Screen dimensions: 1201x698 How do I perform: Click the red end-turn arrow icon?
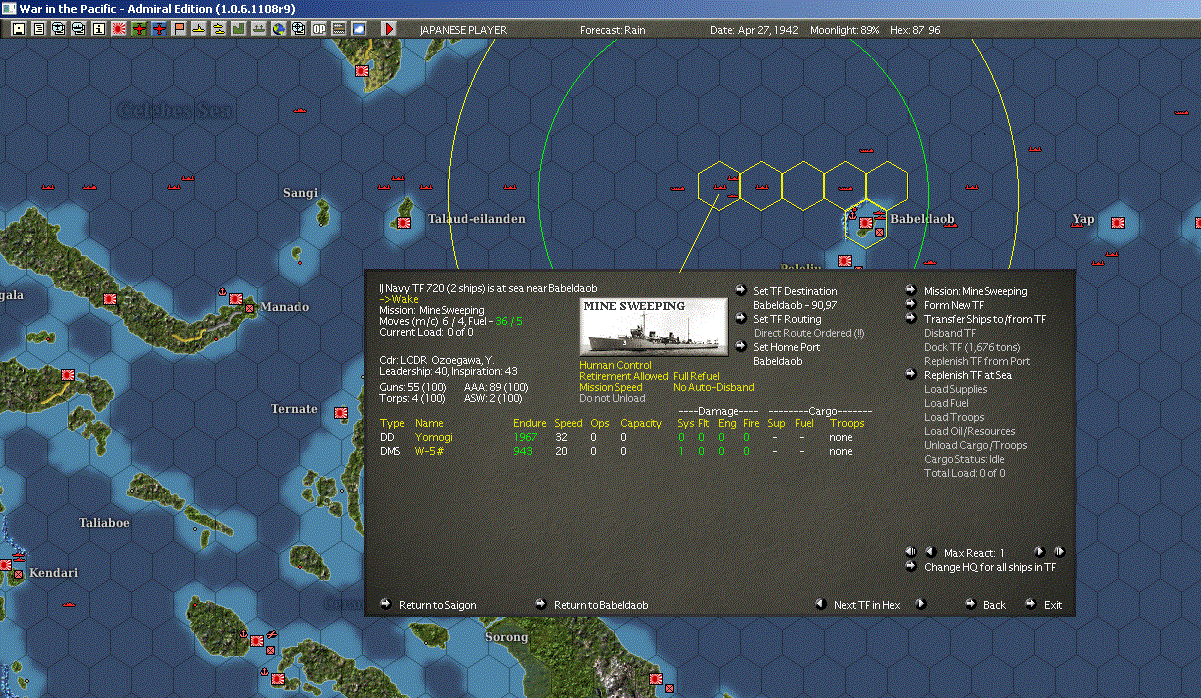coord(389,29)
